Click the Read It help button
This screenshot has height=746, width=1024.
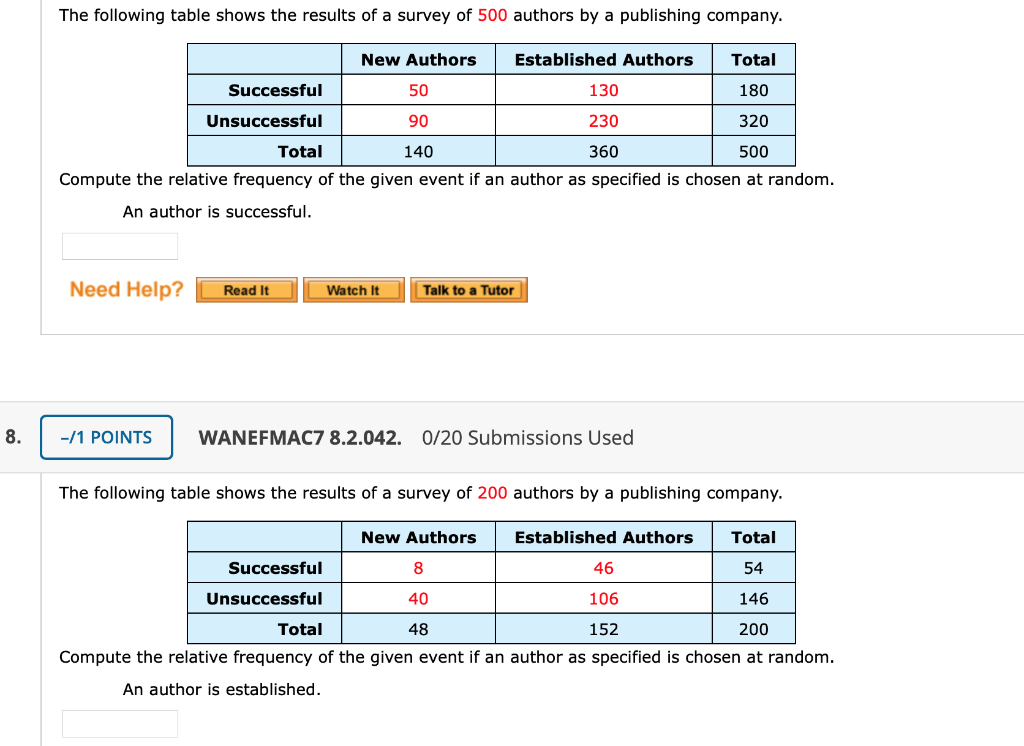coord(245,290)
